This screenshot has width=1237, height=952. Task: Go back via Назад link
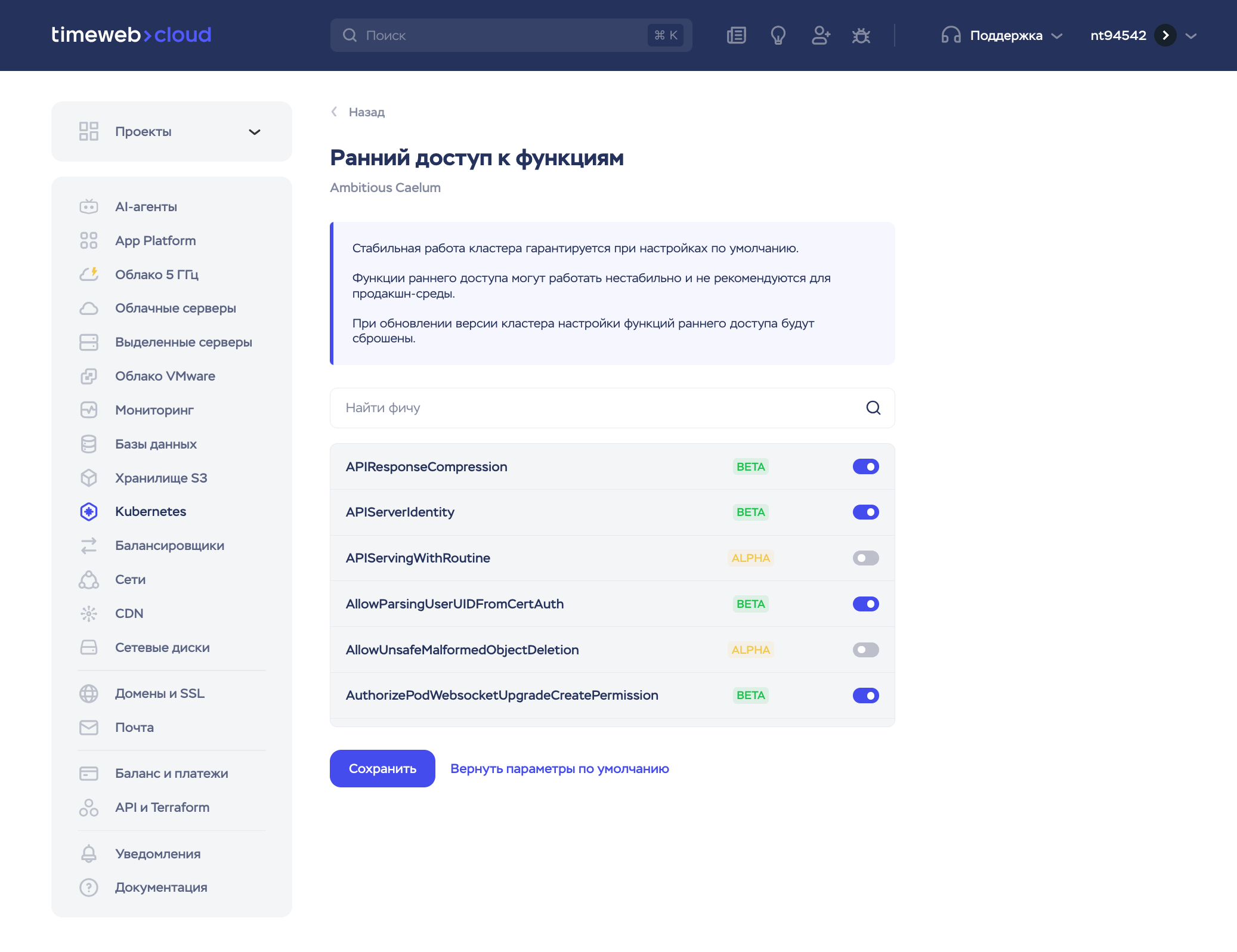tap(366, 112)
